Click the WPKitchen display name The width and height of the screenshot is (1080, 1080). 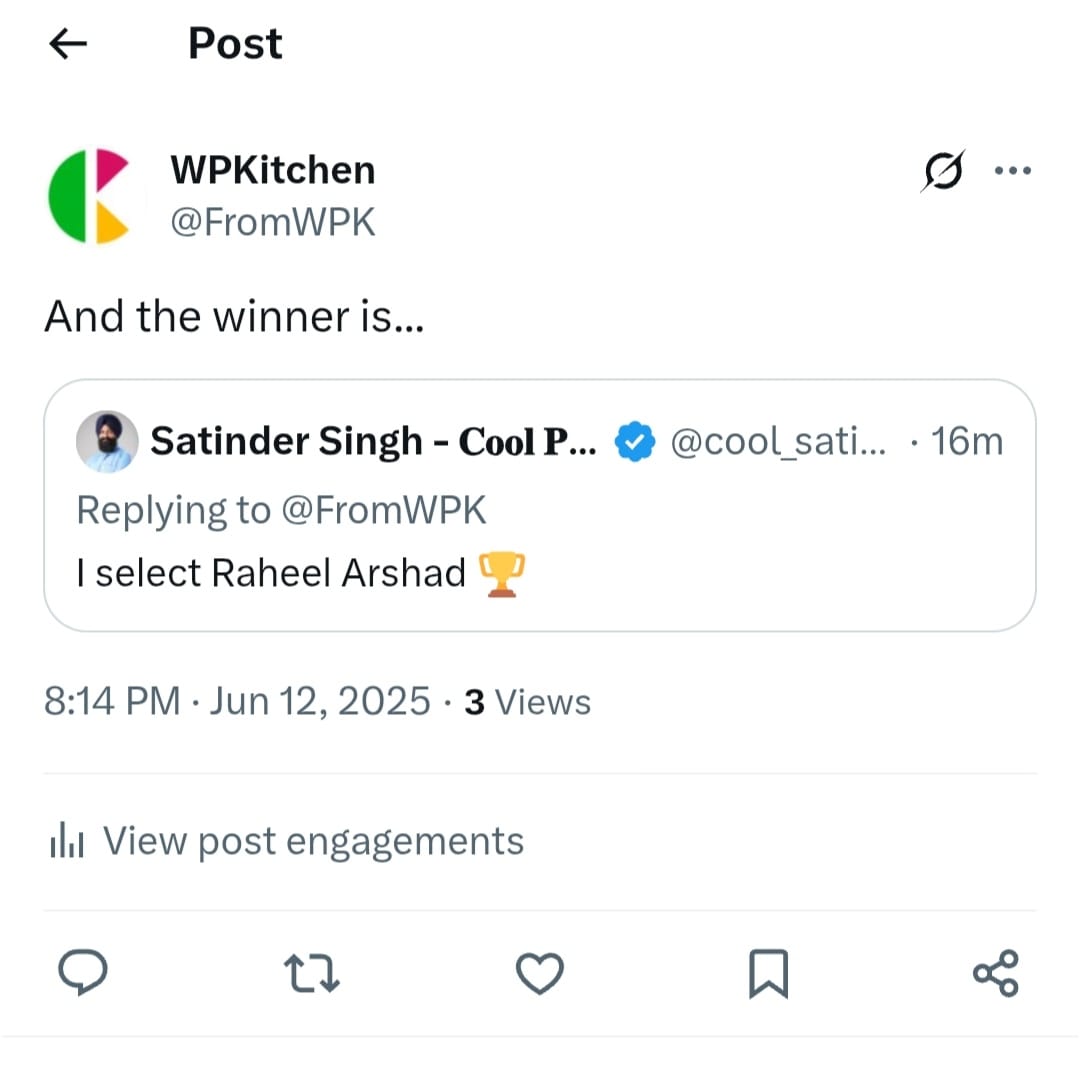click(x=273, y=170)
